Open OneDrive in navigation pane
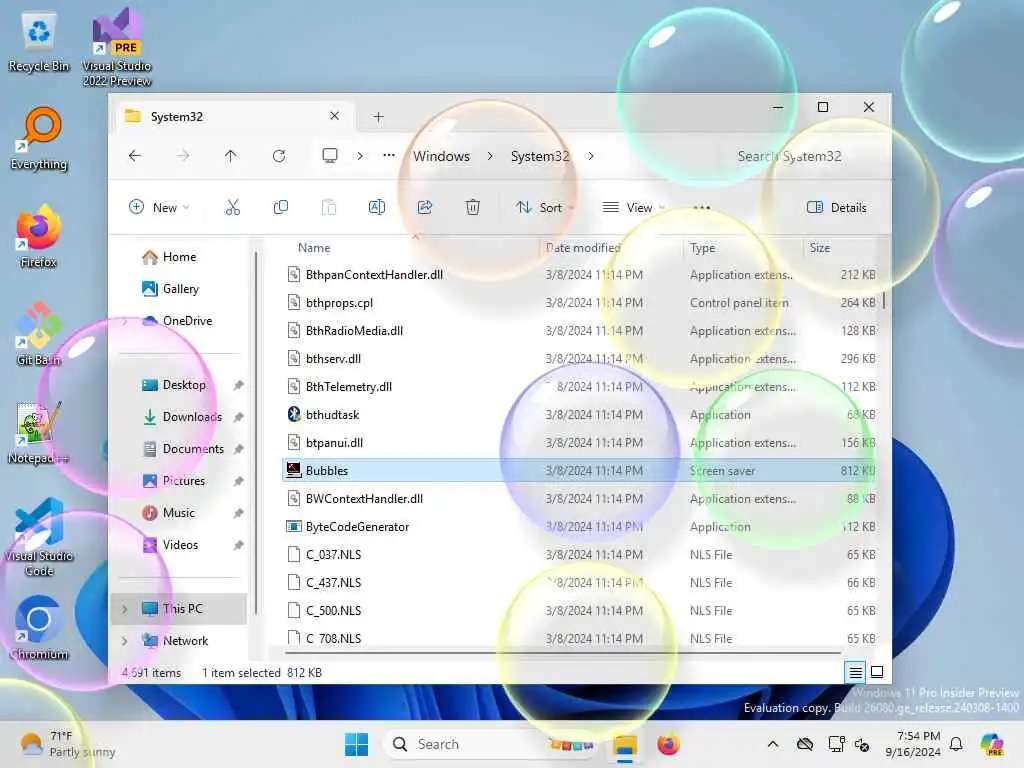Screen dimensions: 1024x768 (x=176, y=321)
